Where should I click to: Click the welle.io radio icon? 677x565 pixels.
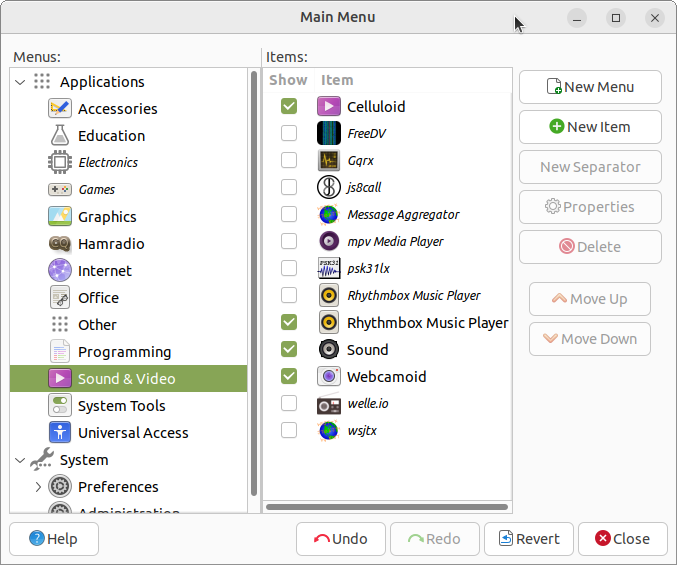pos(329,404)
